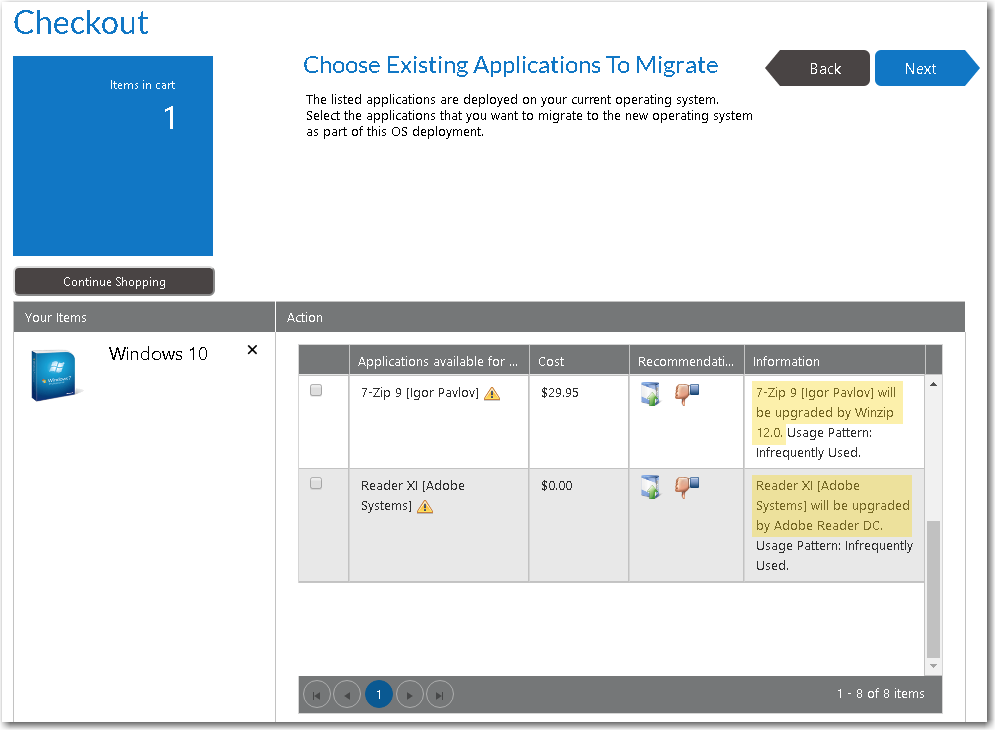Screen dimensions: 995x730
Task: Go to the previous page of results
Action: 347,694
